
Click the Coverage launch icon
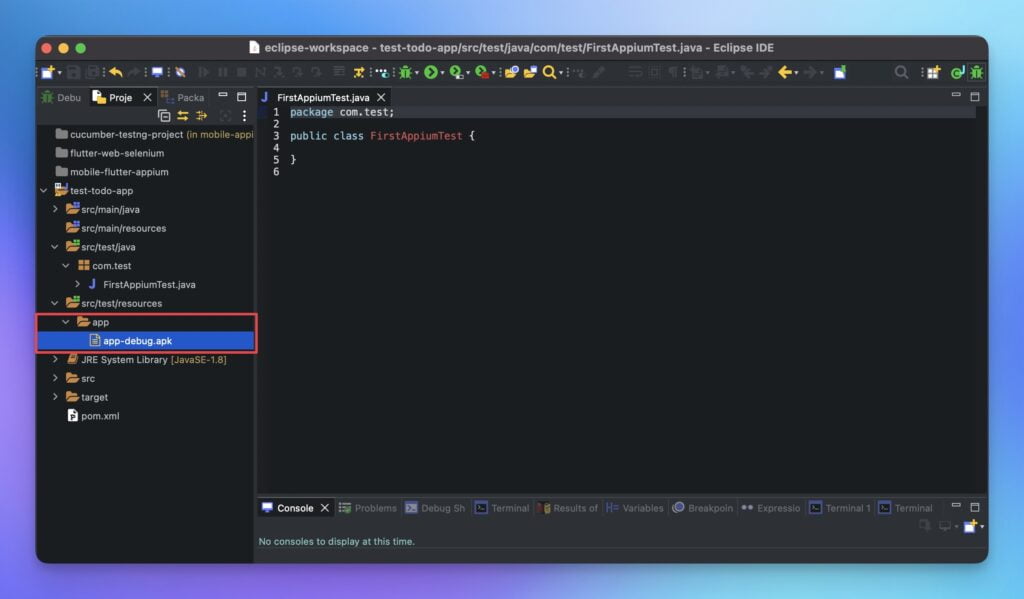point(456,73)
